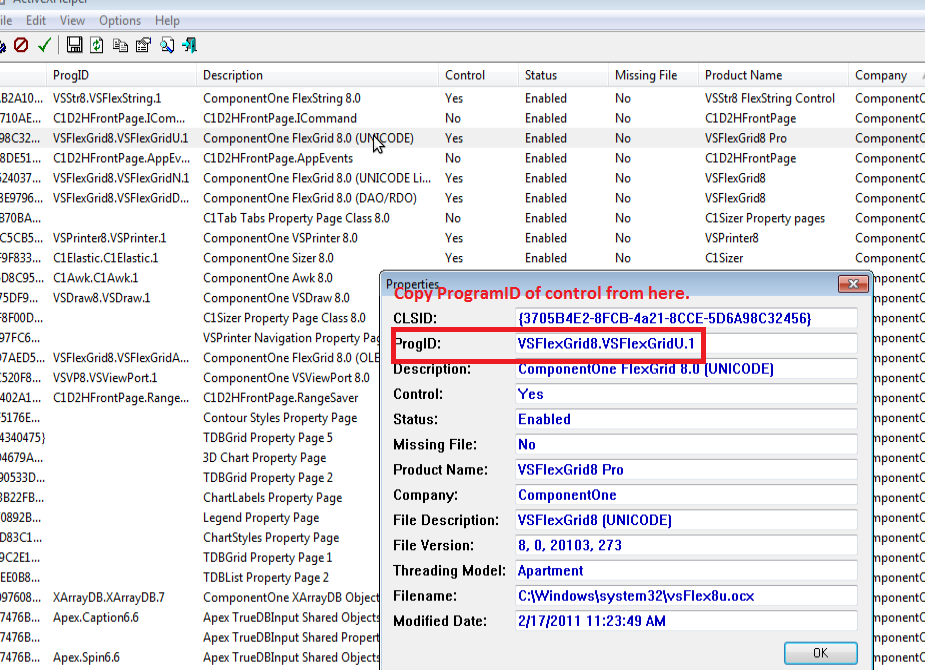Sort by Product Name column header

coord(773,75)
